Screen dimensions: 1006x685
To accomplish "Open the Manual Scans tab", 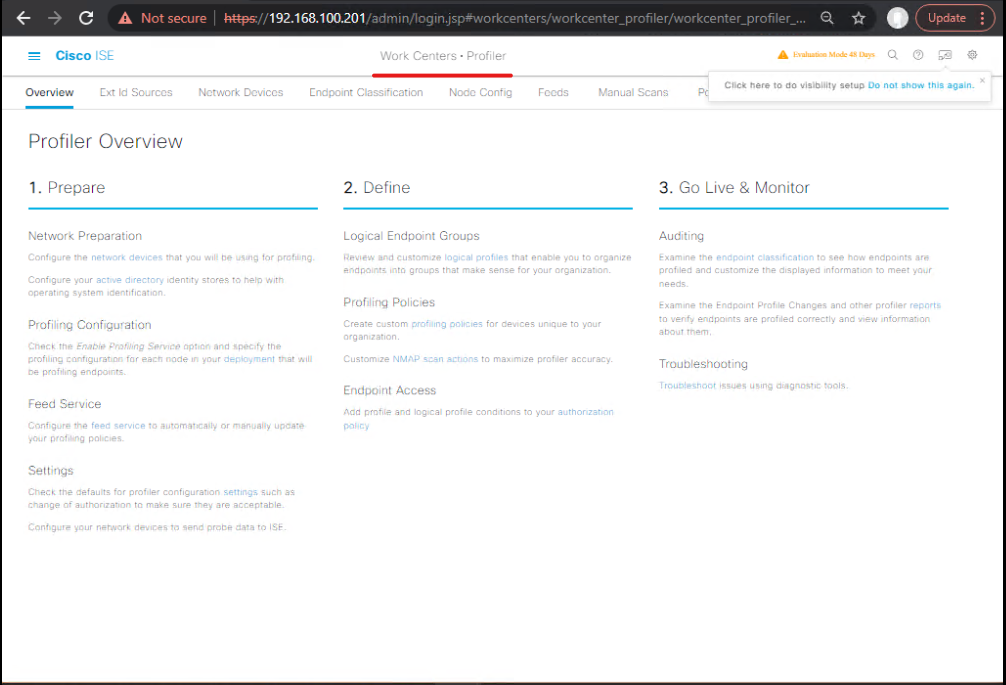I will click(x=633, y=92).
